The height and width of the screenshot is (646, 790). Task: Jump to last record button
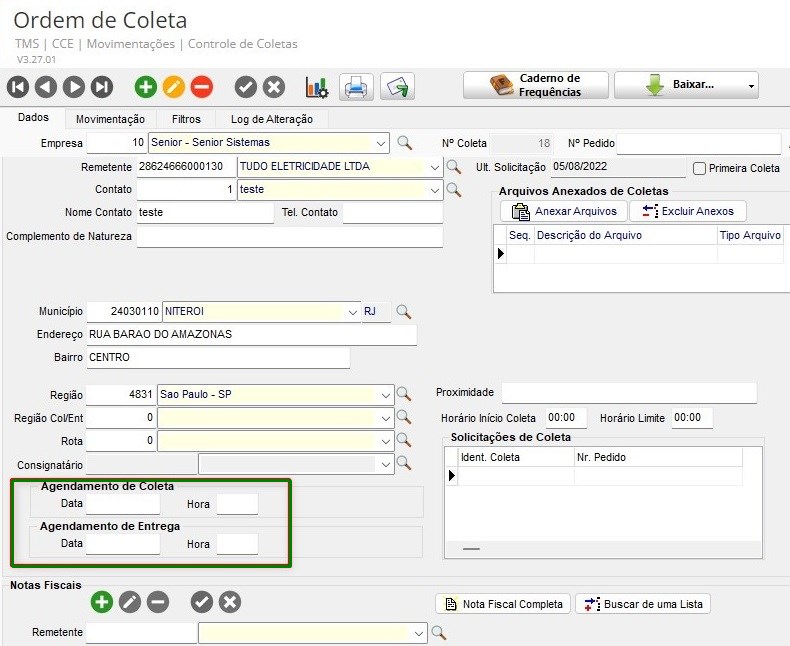pos(102,87)
